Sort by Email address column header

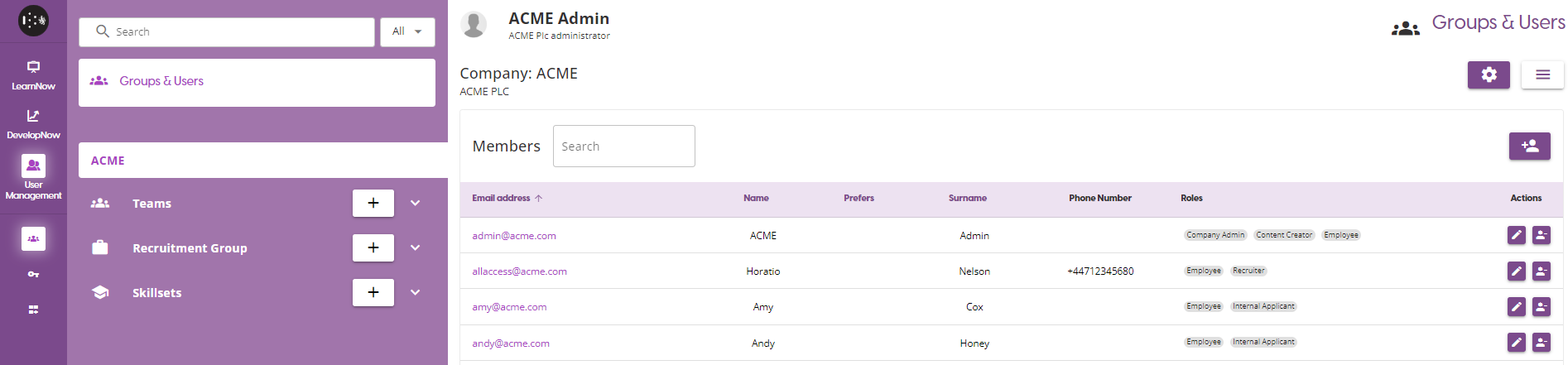pos(501,199)
